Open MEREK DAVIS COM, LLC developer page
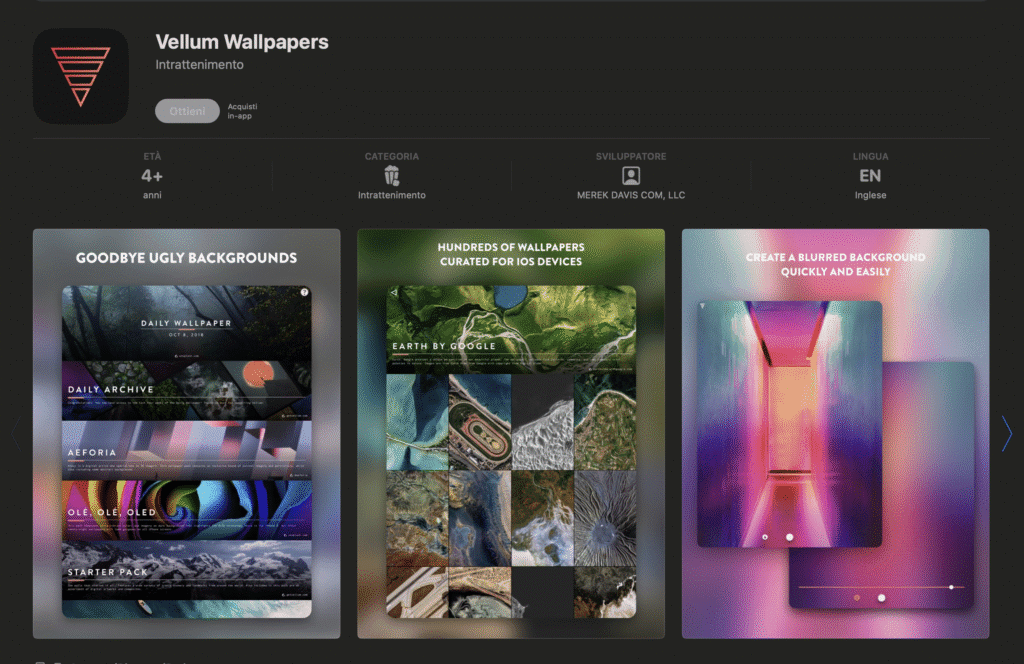This screenshot has height=664, width=1024. [x=631, y=195]
